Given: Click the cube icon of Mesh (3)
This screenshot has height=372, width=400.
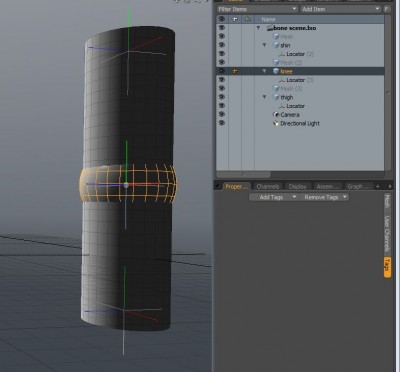Looking at the screenshot, I should (276, 88).
